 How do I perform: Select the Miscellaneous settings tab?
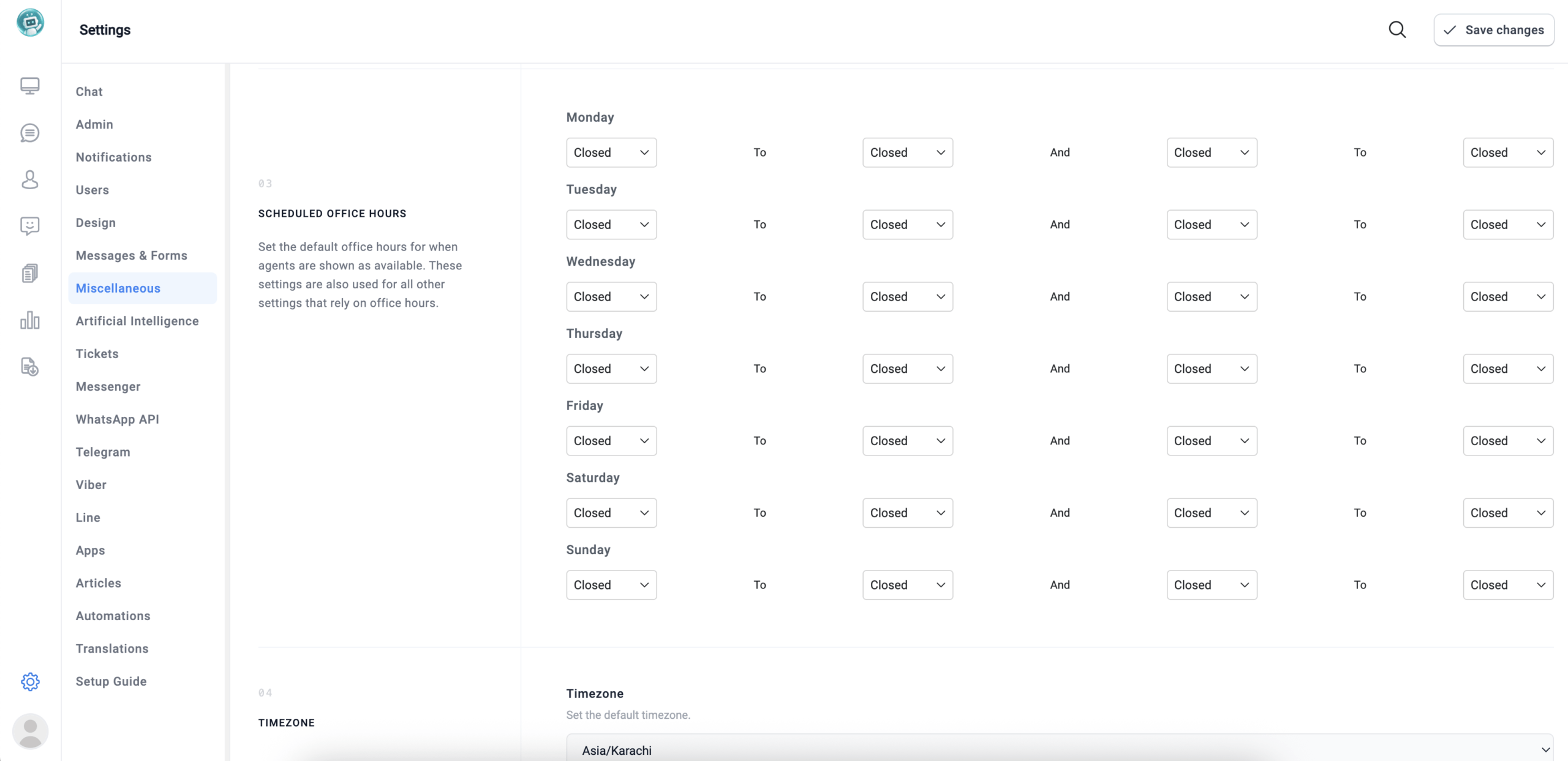click(143, 288)
